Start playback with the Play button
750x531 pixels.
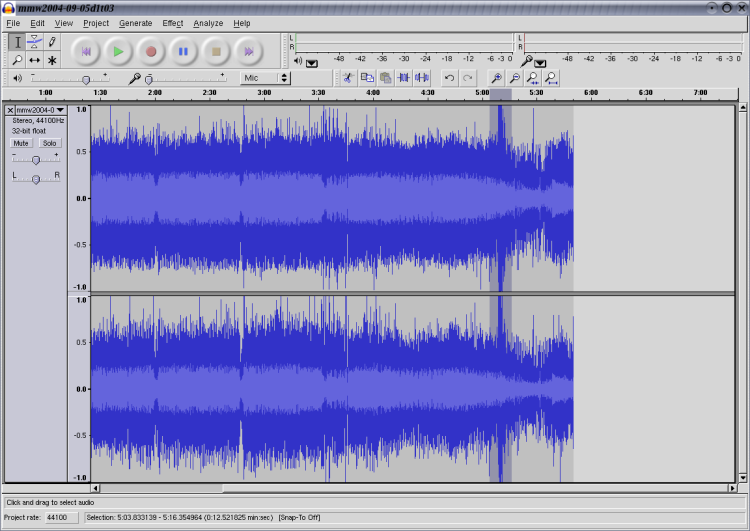point(118,51)
